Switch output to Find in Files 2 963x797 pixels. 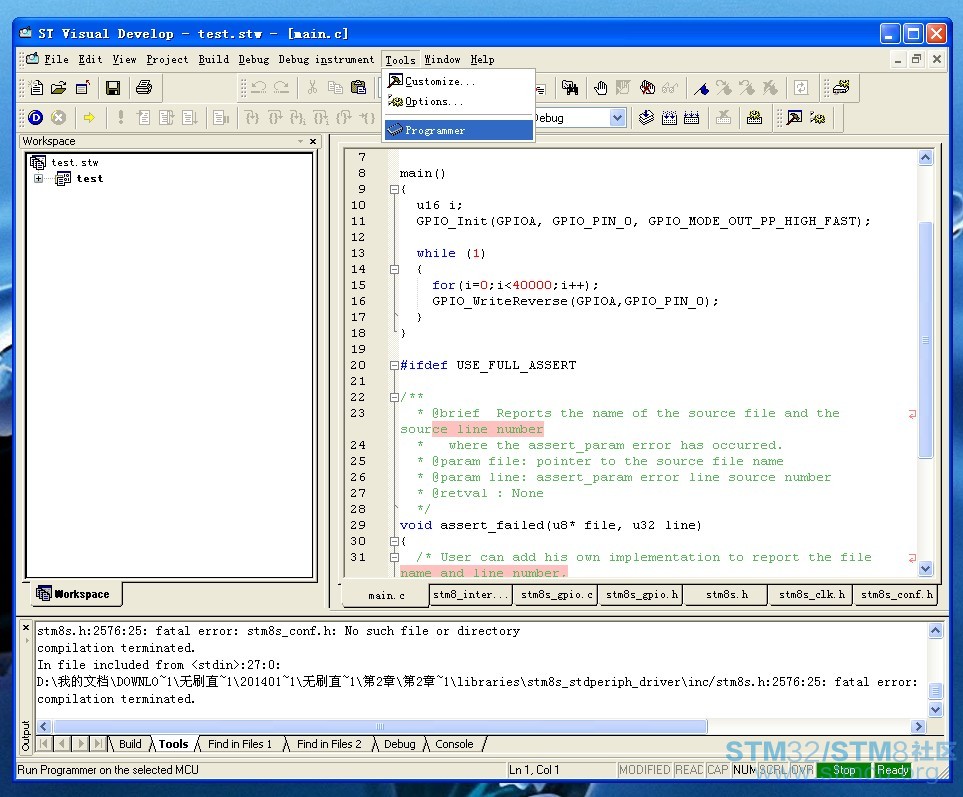click(x=329, y=744)
